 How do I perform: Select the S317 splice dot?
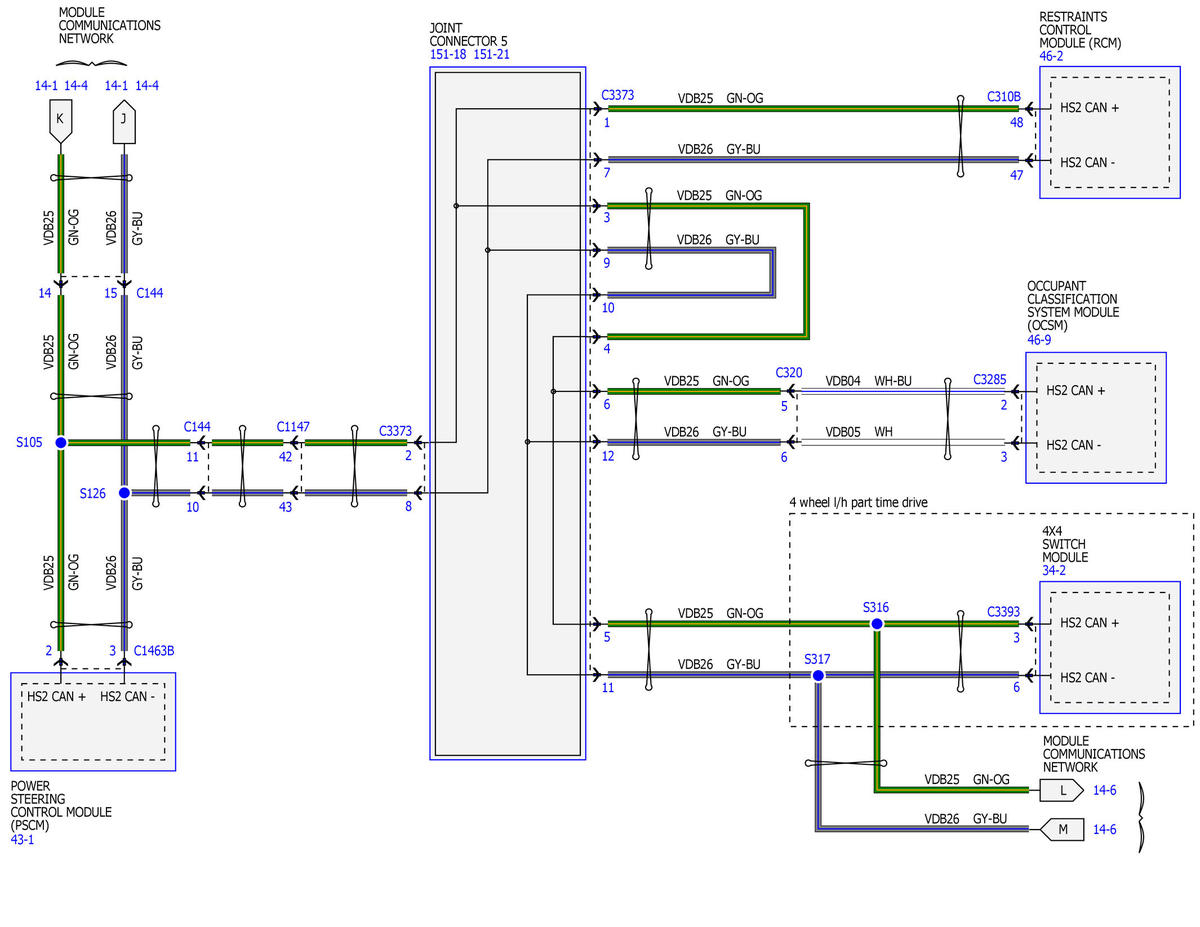(x=818, y=676)
